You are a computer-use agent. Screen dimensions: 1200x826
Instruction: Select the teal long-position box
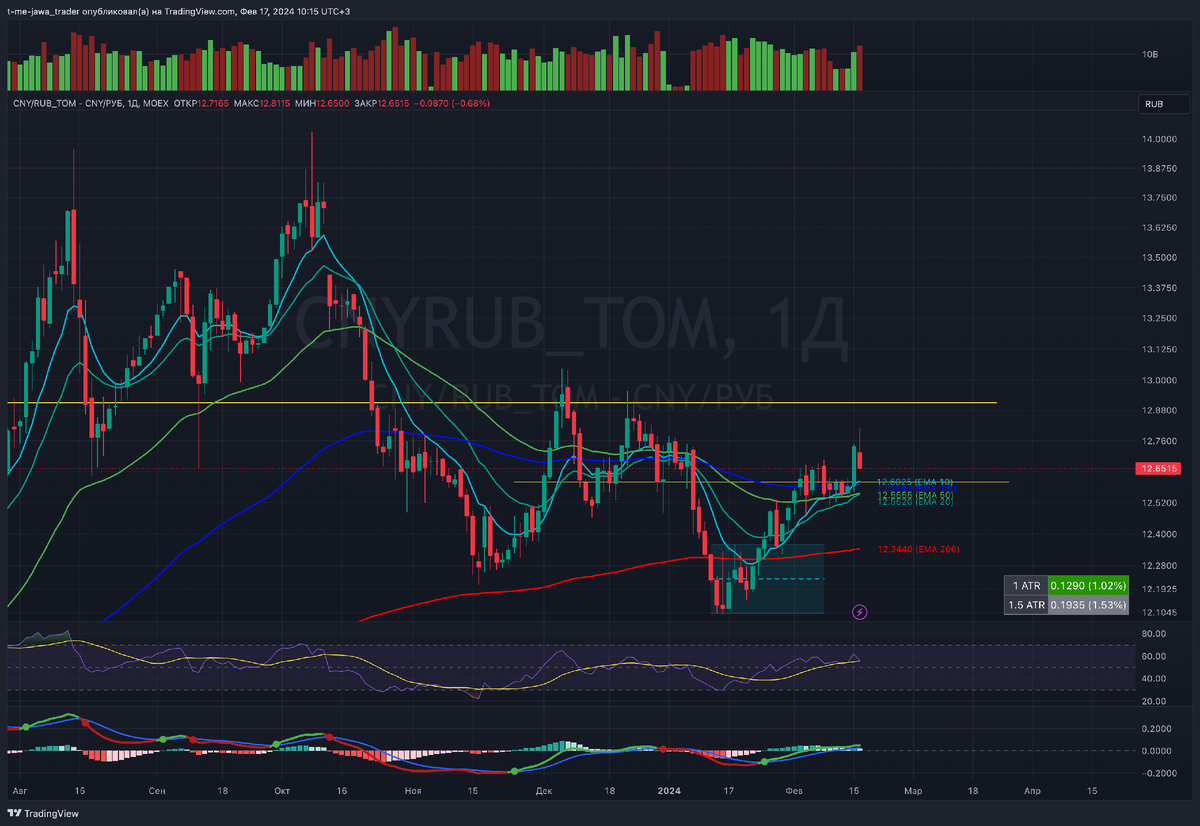pyautogui.click(x=768, y=579)
